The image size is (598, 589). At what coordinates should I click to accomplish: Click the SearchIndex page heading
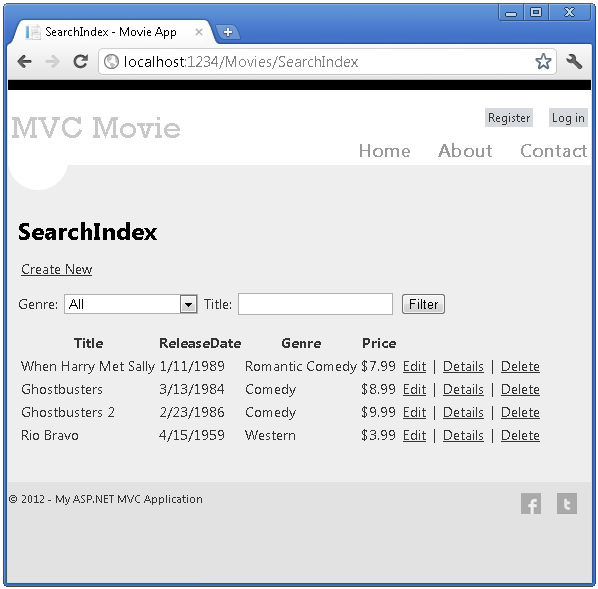pyautogui.click(x=87, y=232)
